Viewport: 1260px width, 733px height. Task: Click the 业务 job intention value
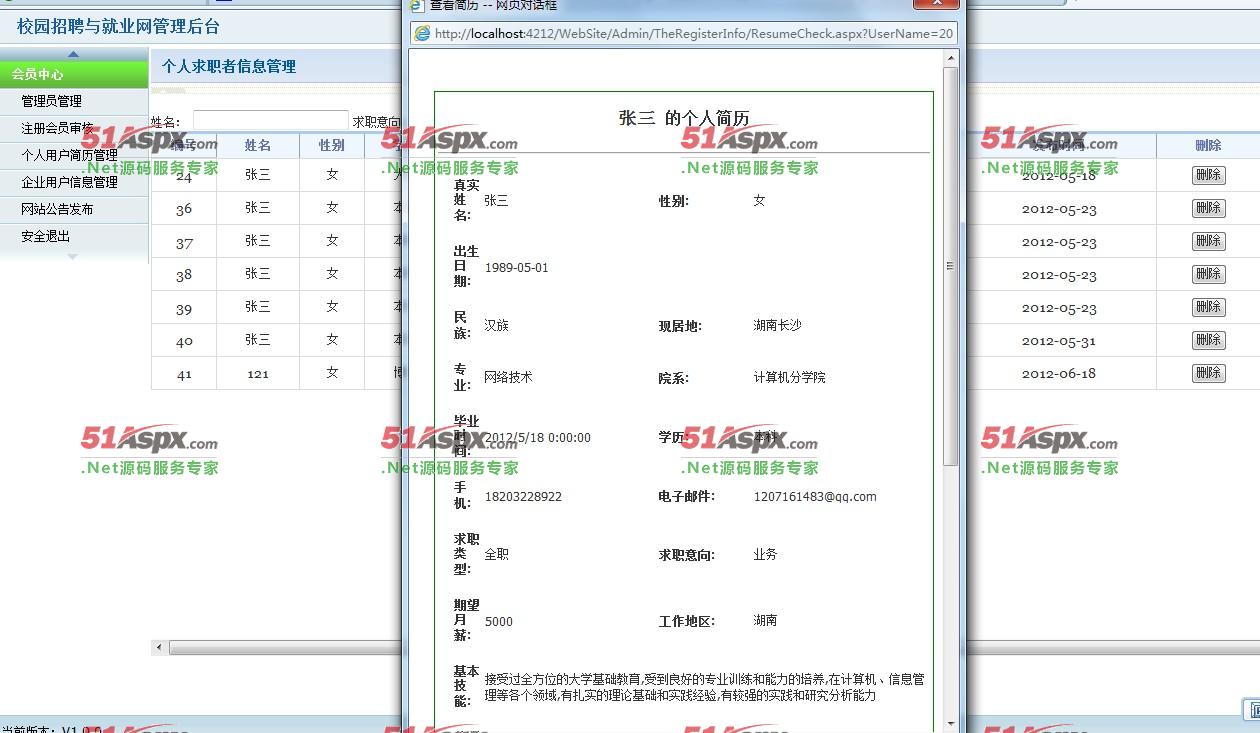click(x=766, y=553)
